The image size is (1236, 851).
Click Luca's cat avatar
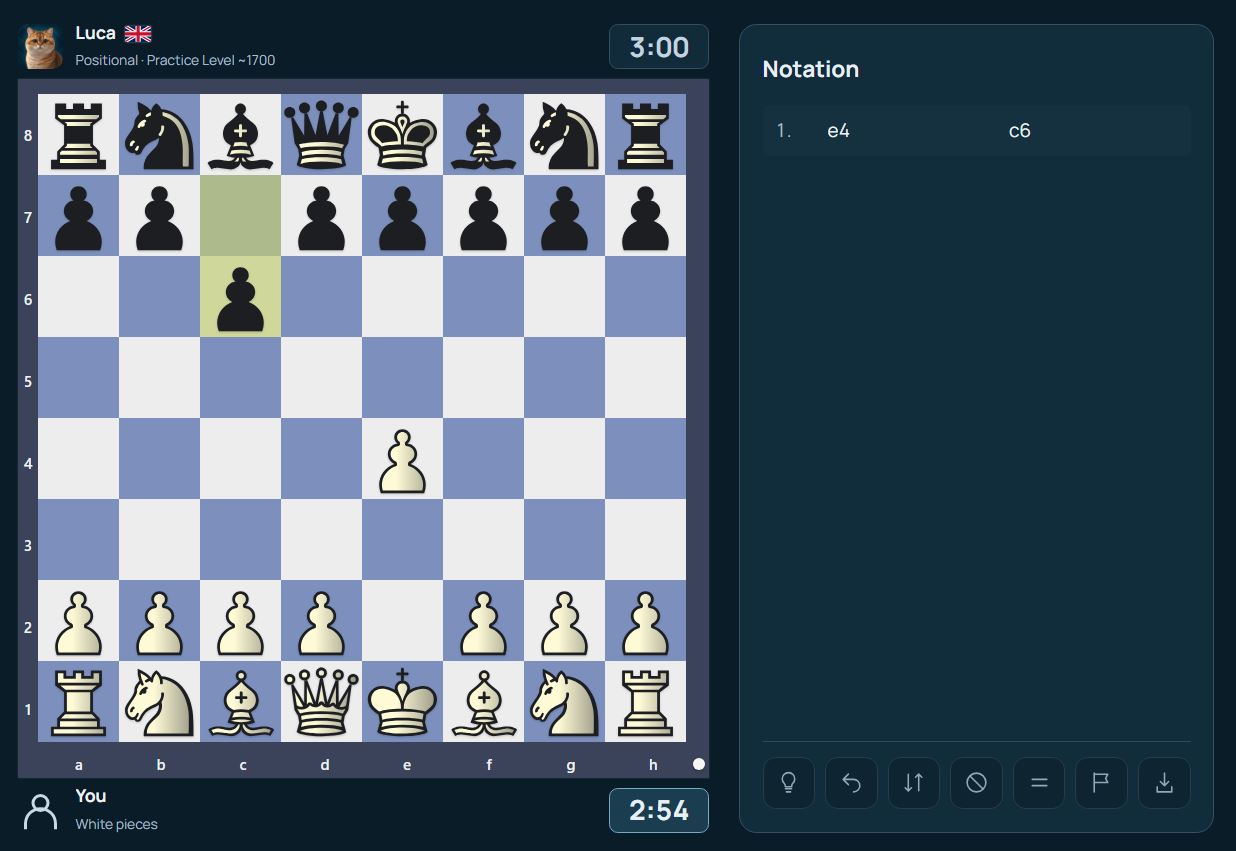coord(42,47)
